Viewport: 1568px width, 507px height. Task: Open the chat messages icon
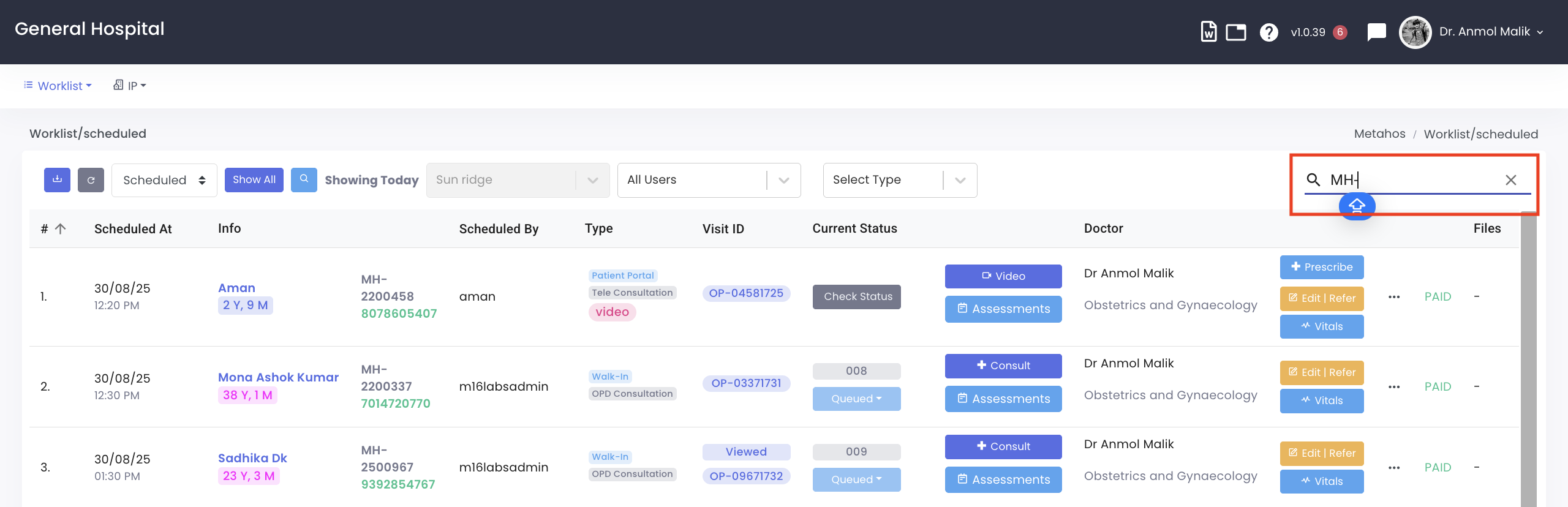click(1376, 32)
